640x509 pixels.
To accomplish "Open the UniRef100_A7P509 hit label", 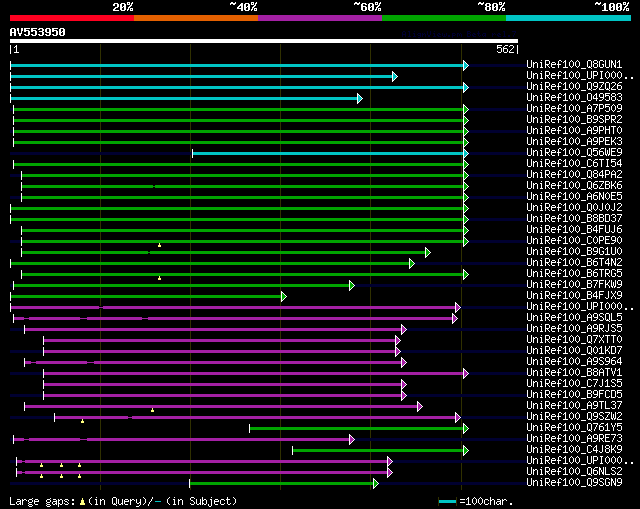I will pos(574,109).
